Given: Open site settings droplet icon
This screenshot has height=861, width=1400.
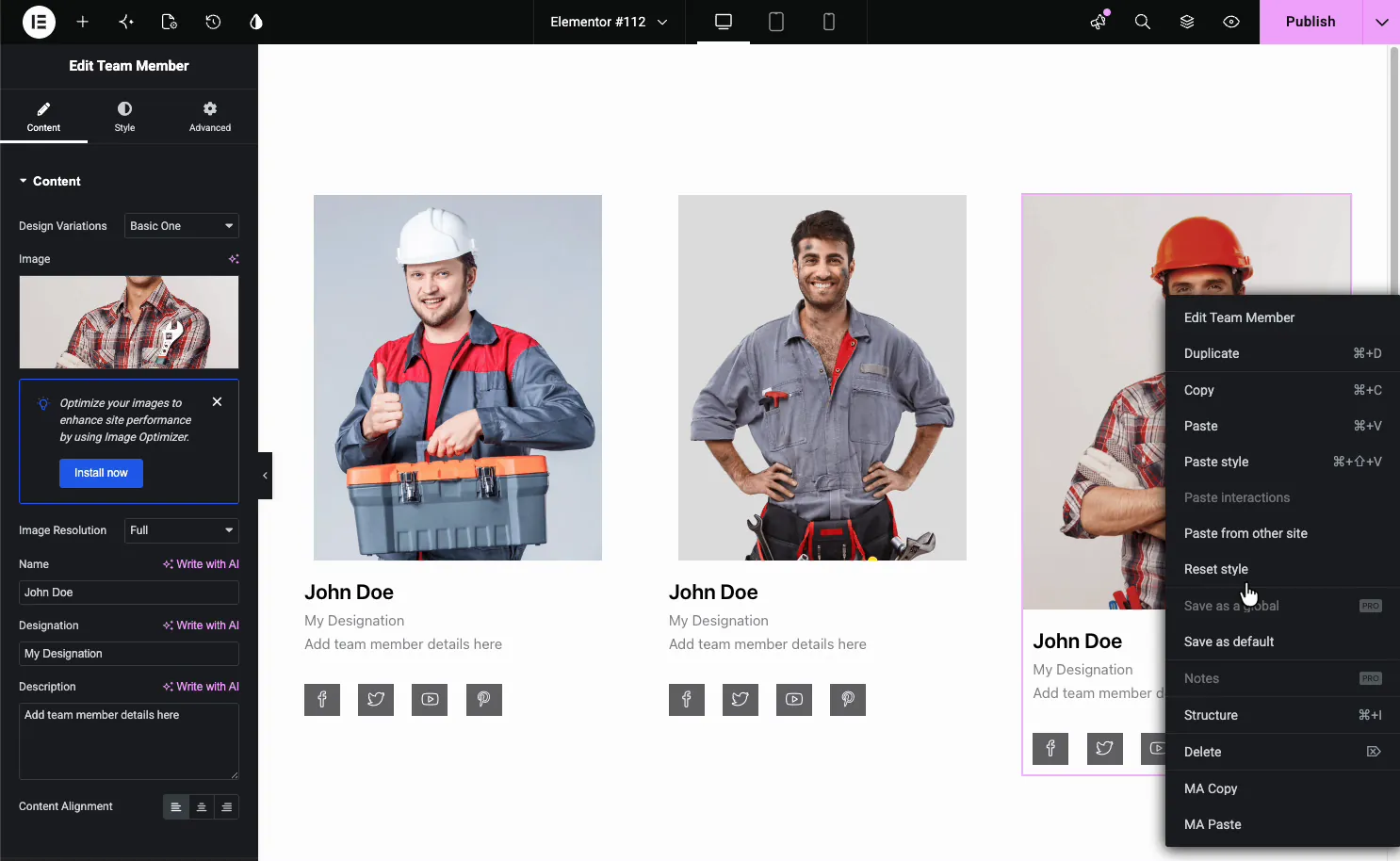Looking at the screenshot, I should 256,22.
